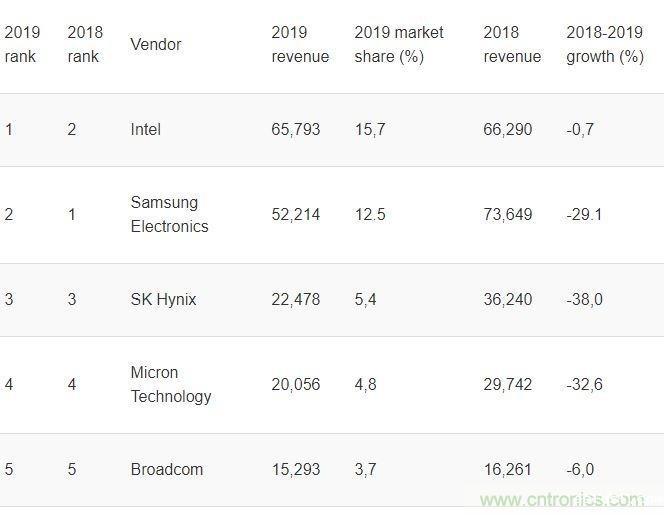The image size is (664, 515).
Task: Select the SK Hynix vendor cell
Action: coord(163,300)
